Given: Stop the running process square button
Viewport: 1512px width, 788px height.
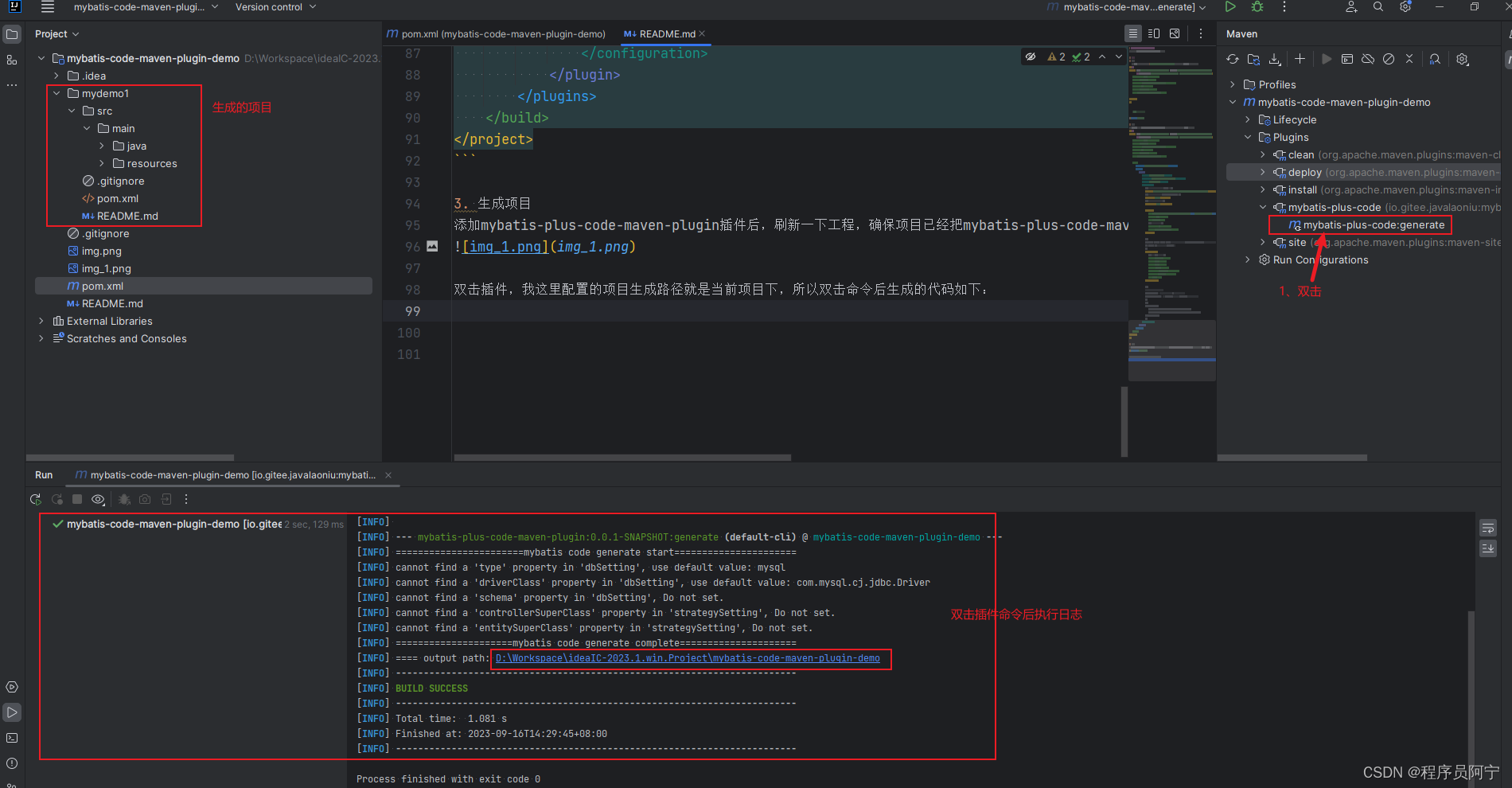Looking at the screenshot, I should [77, 499].
